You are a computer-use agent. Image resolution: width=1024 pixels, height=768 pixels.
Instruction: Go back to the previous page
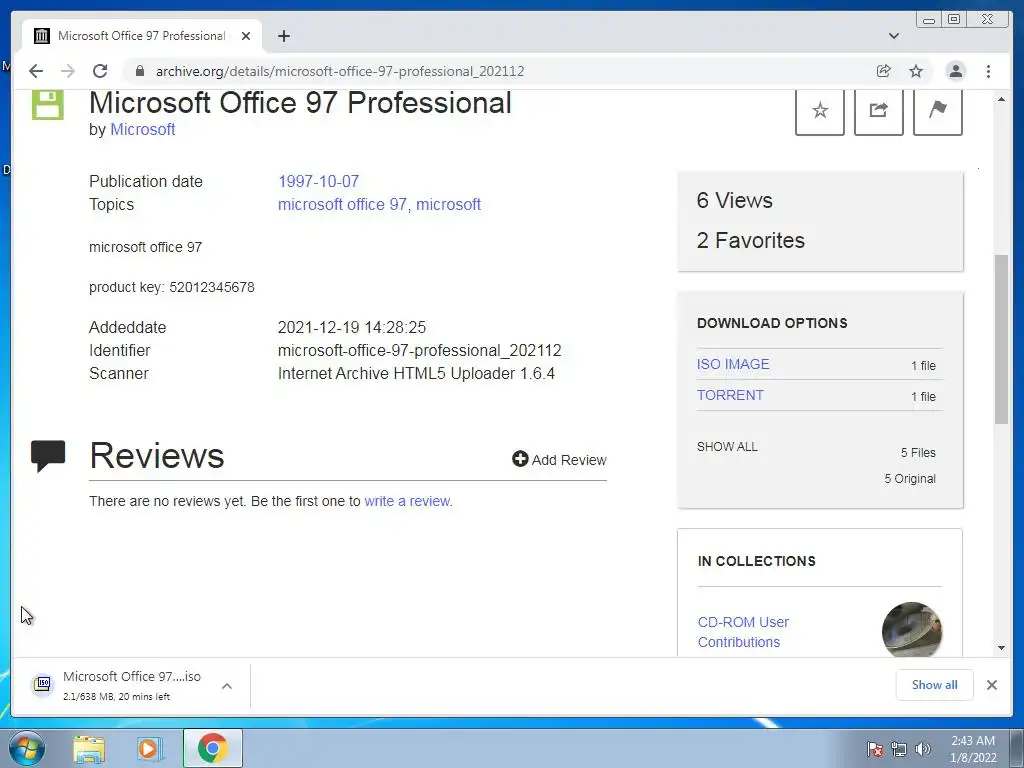pos(36,71)
